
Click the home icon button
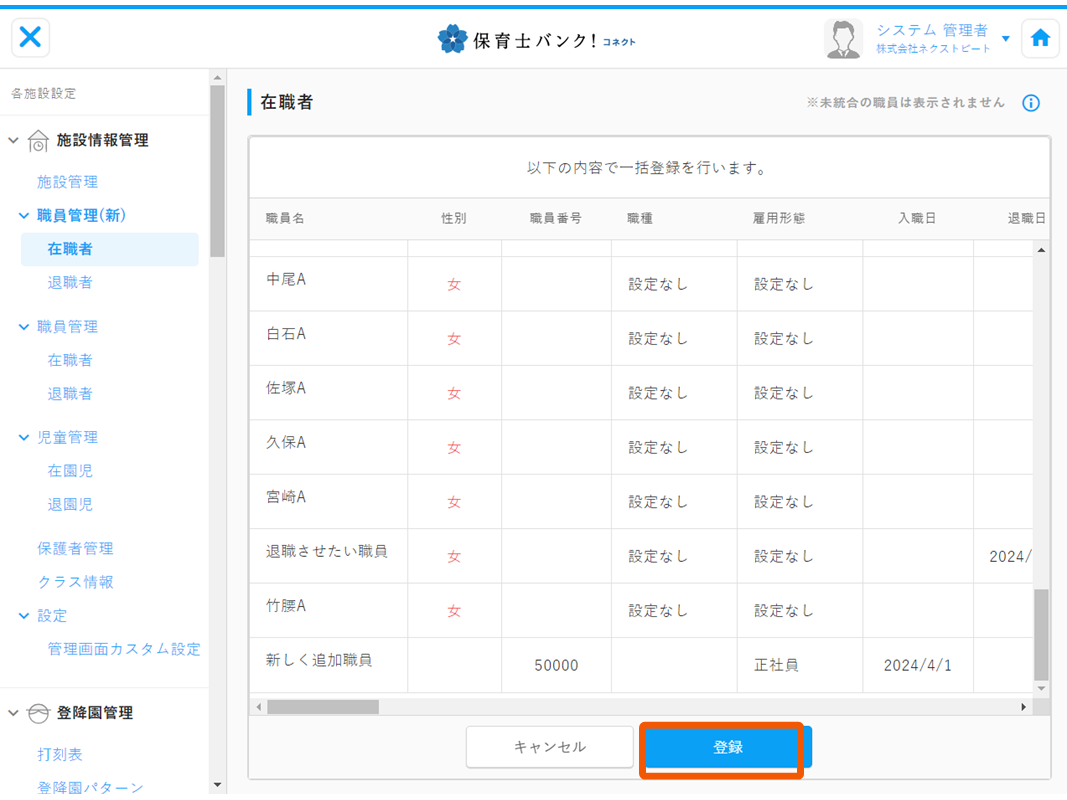click(x=1040, y=38)
